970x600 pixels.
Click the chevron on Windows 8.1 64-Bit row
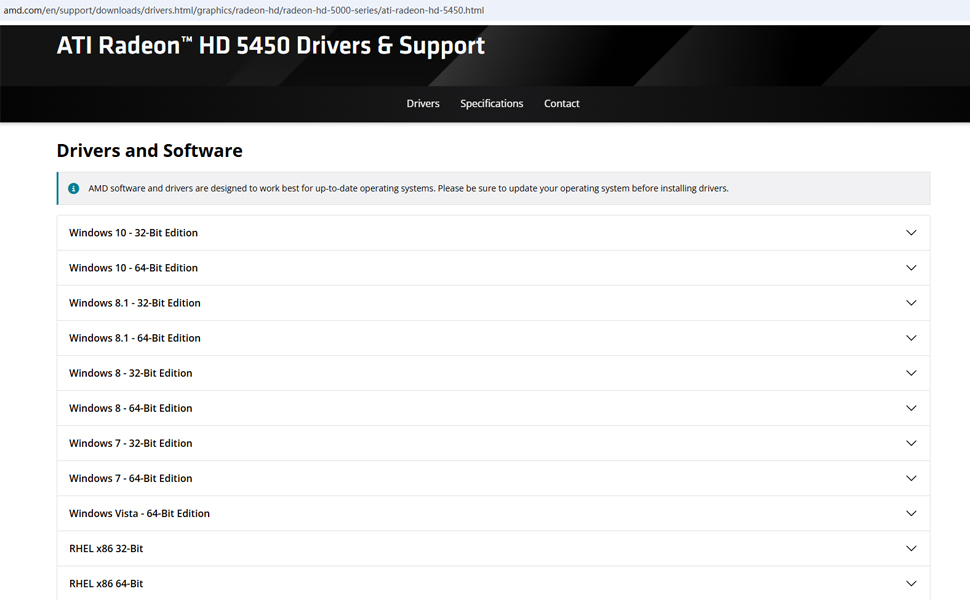(x=910, y=338)
